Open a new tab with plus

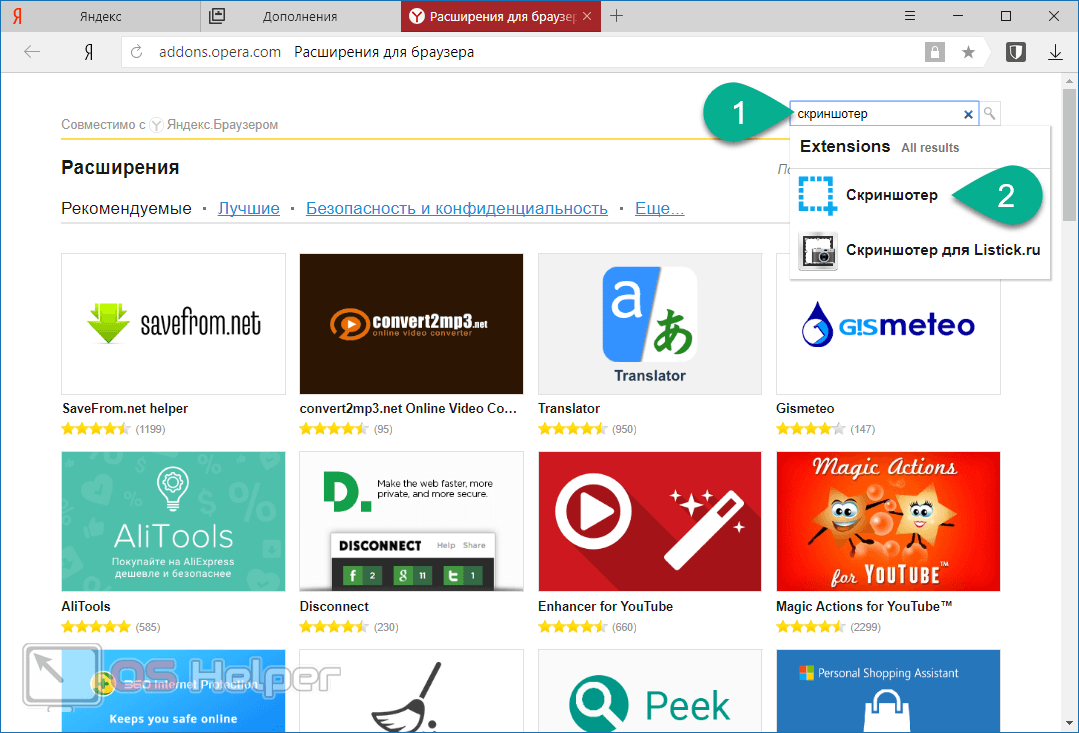(617, 16)
